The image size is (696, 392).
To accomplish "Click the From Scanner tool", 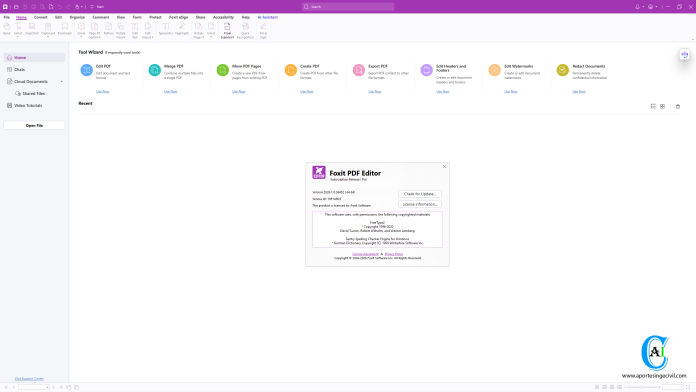I will click(227, 31).
